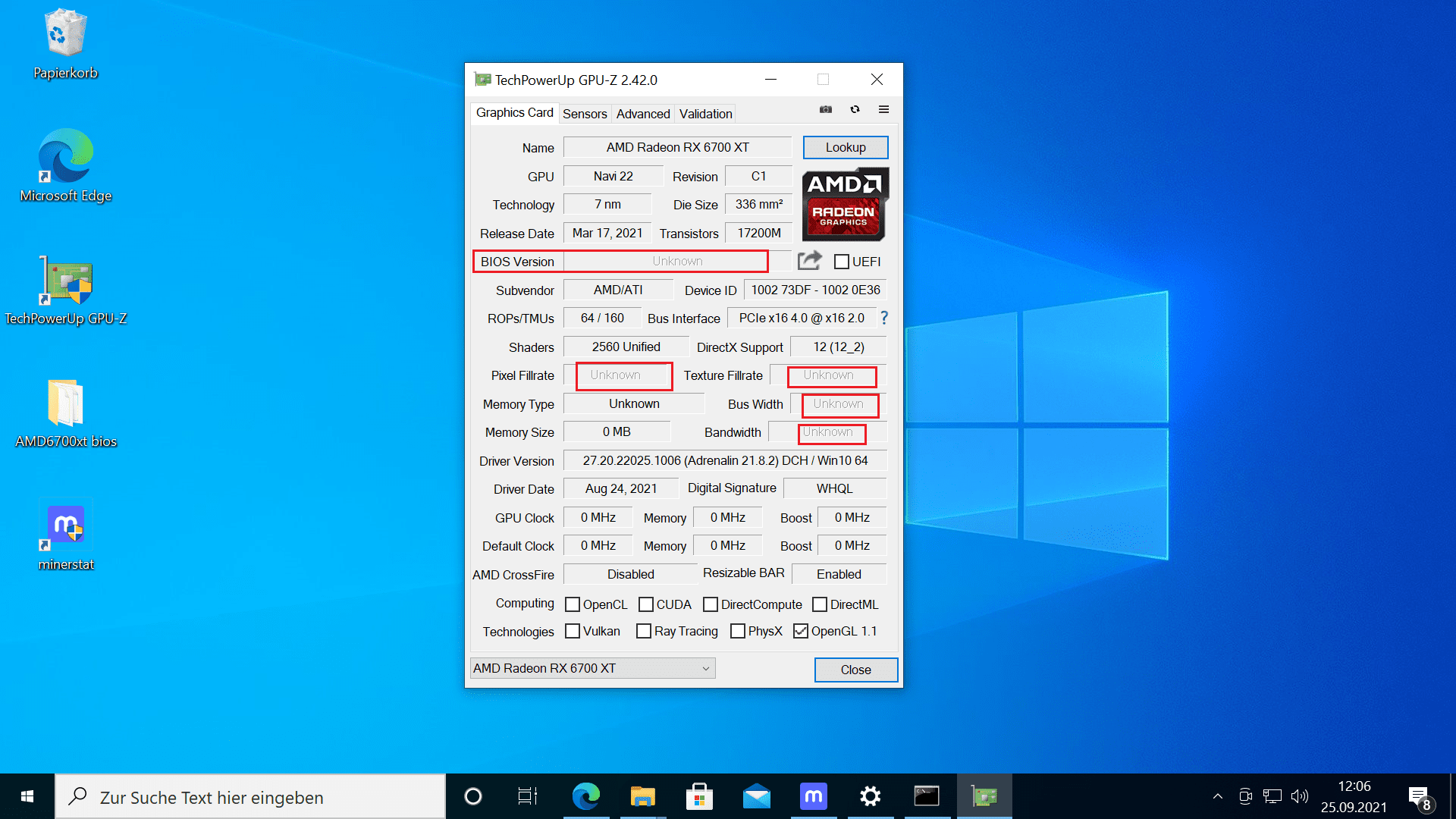Open Microsoft Store from the taskbar
This screenshot has height=819, width=1456.
click(699, 796)
